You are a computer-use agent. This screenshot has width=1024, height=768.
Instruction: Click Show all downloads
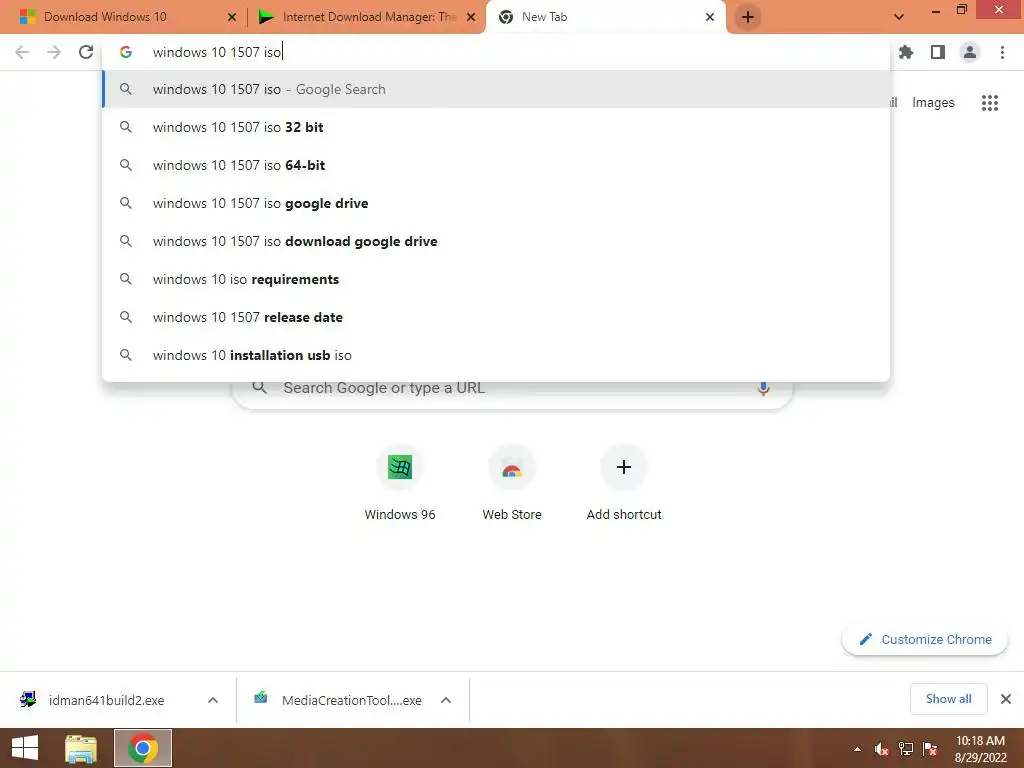(x=948, y=699)
